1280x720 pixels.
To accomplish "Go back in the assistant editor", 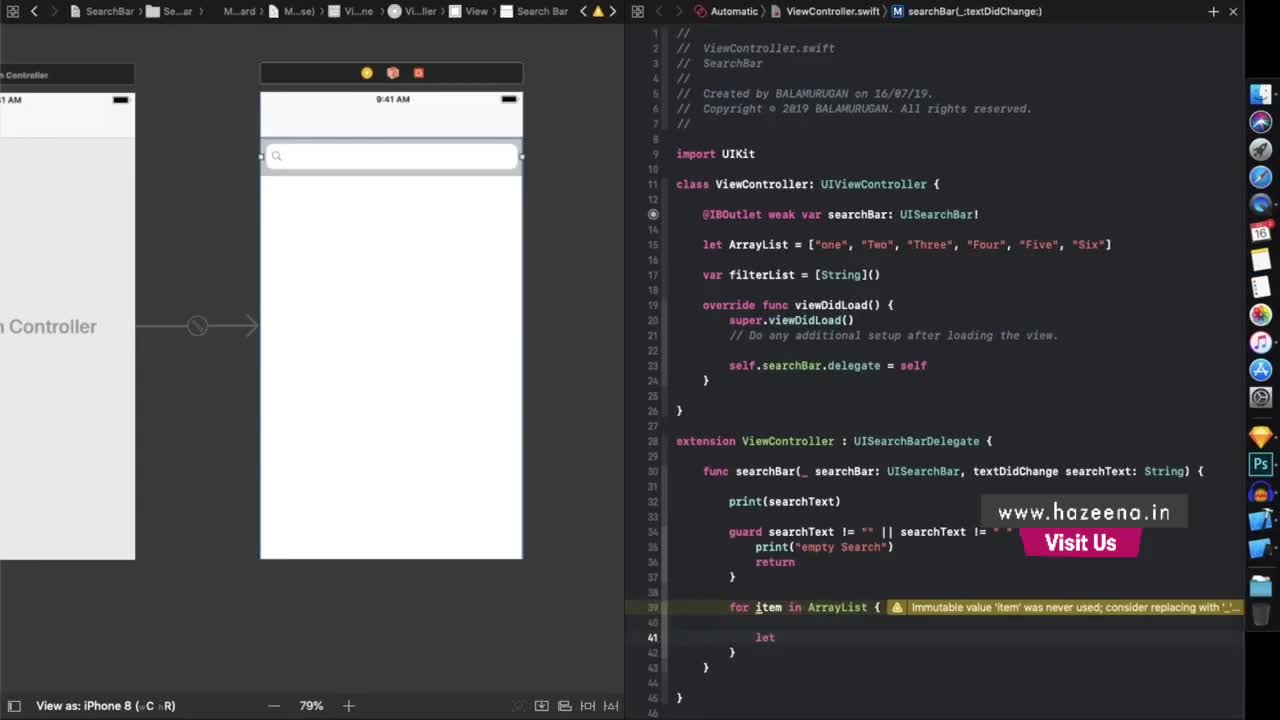I will coord(659,11).
